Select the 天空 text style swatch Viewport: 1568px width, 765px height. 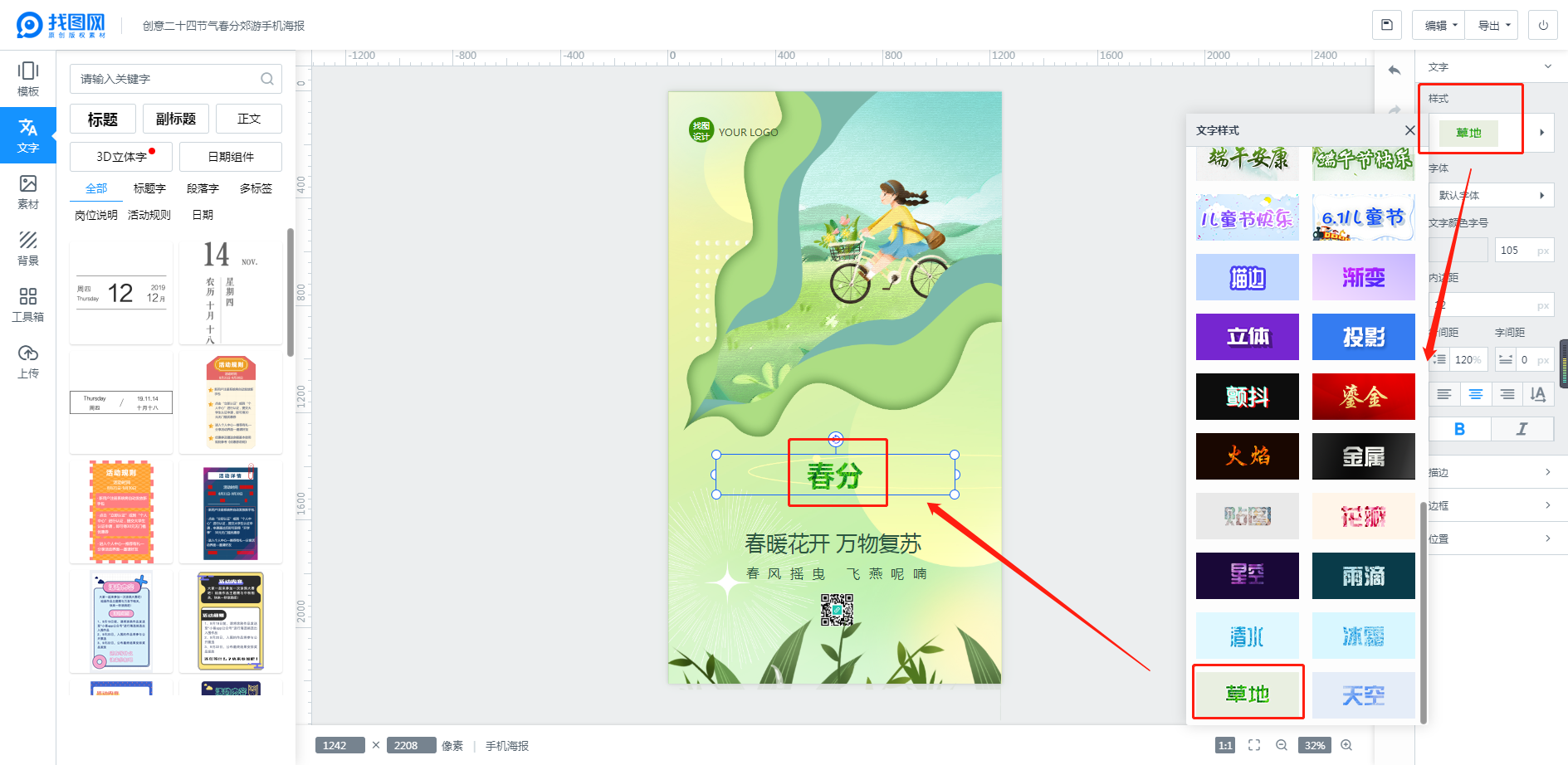click(1363, 695)
